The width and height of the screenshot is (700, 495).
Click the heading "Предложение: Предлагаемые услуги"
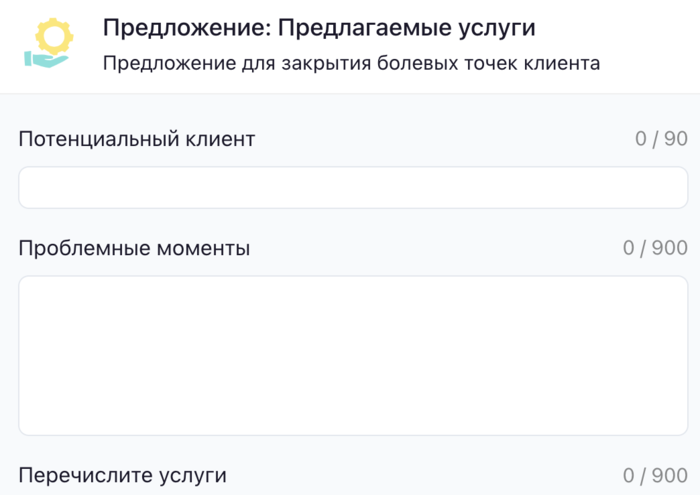pos(319,28)
